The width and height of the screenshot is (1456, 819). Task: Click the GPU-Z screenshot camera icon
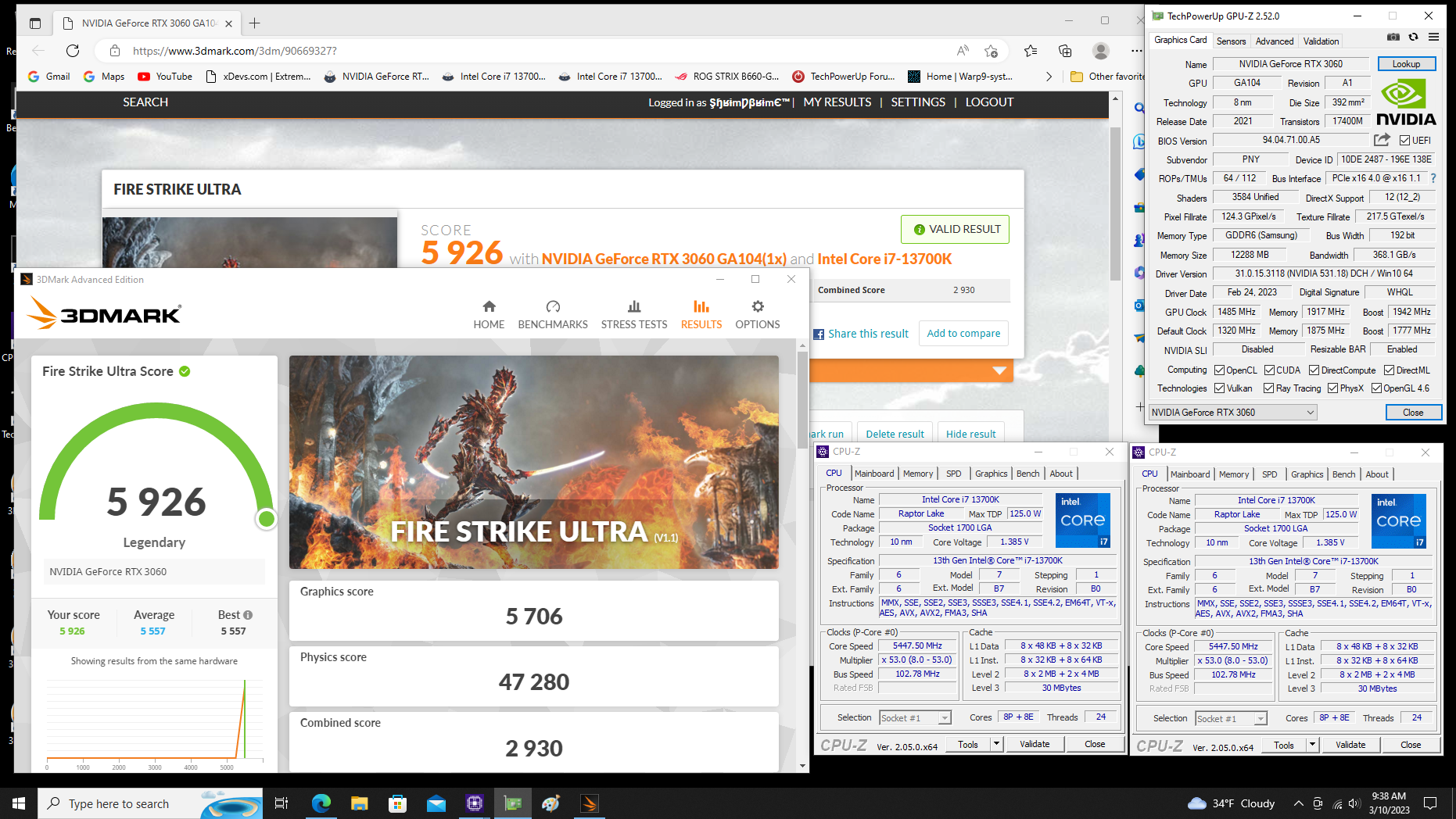coord(1393,37)
